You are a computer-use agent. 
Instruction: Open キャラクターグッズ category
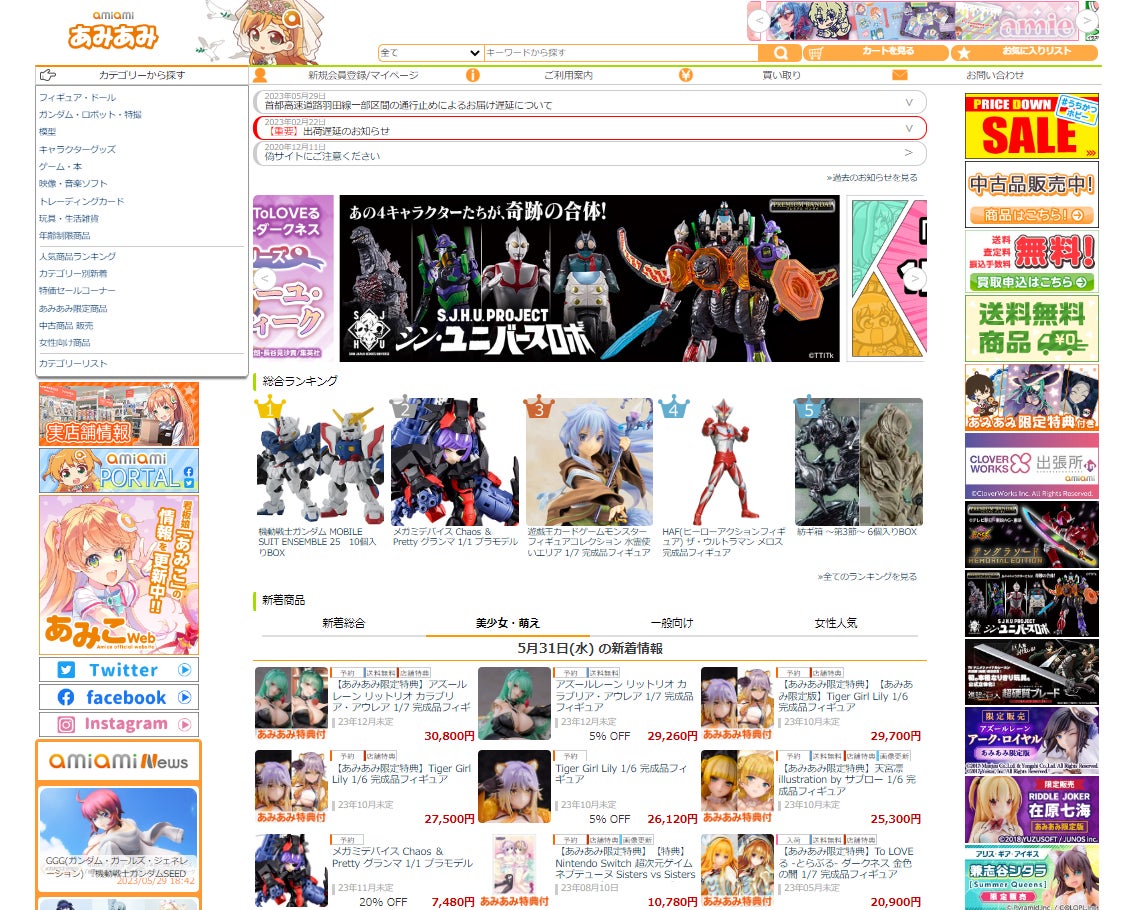[78, 149]
